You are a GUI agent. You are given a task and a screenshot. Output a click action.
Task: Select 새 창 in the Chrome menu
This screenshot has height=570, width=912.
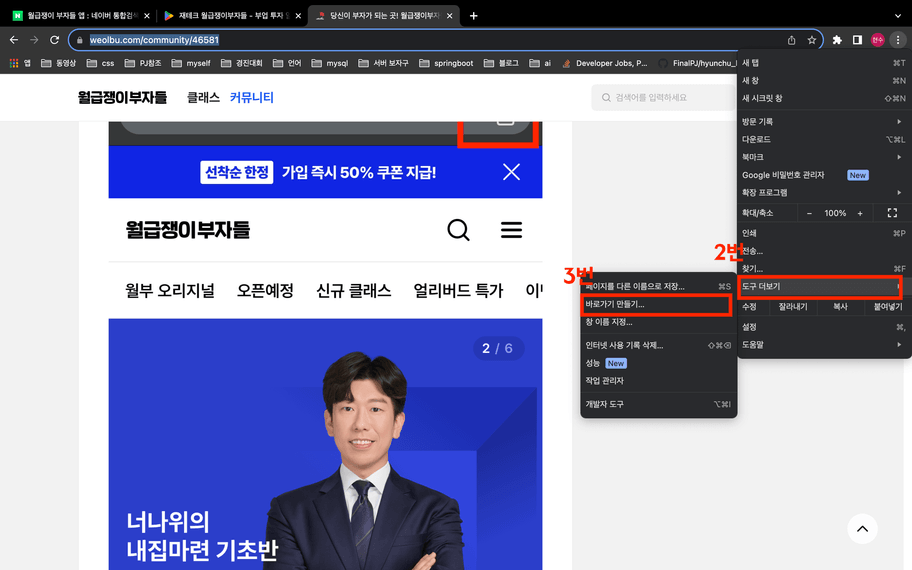(x=824, y=80)
